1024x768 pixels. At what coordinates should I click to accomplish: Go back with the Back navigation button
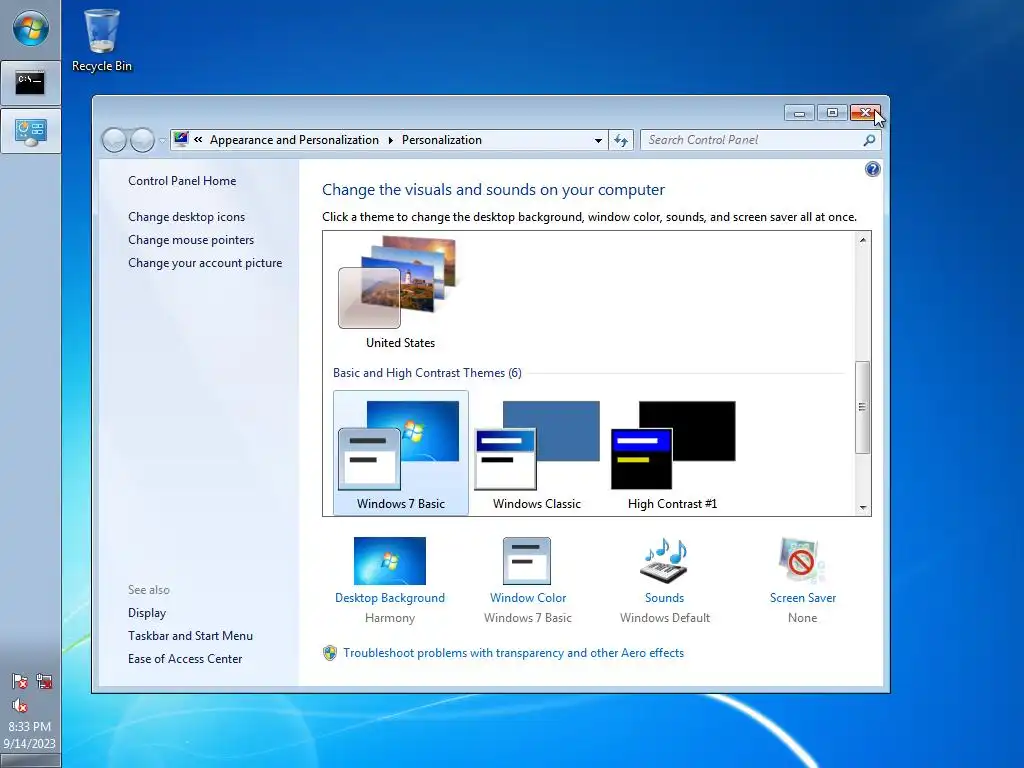[114, 140]
